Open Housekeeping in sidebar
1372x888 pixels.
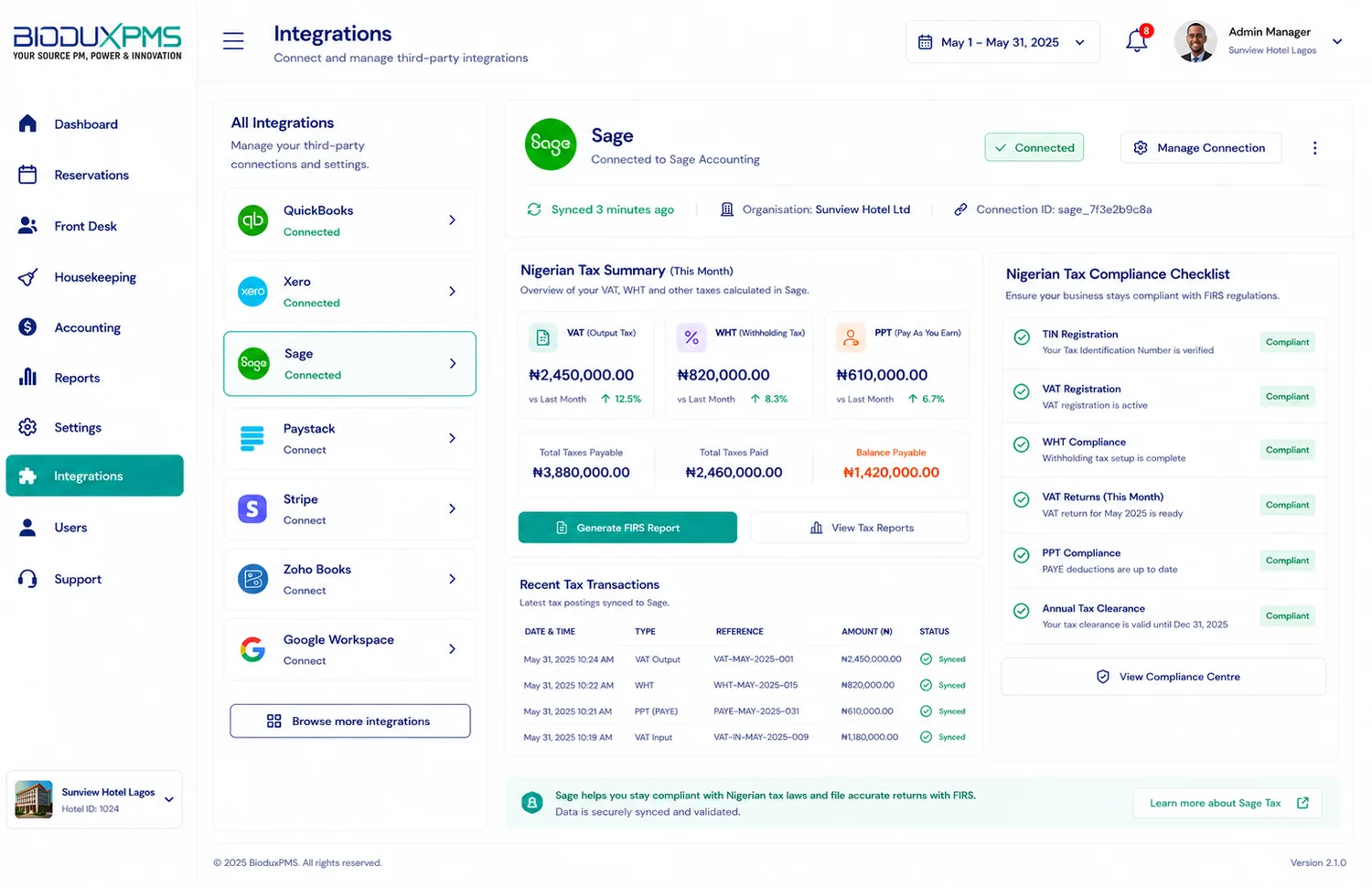tap(94, 277)
